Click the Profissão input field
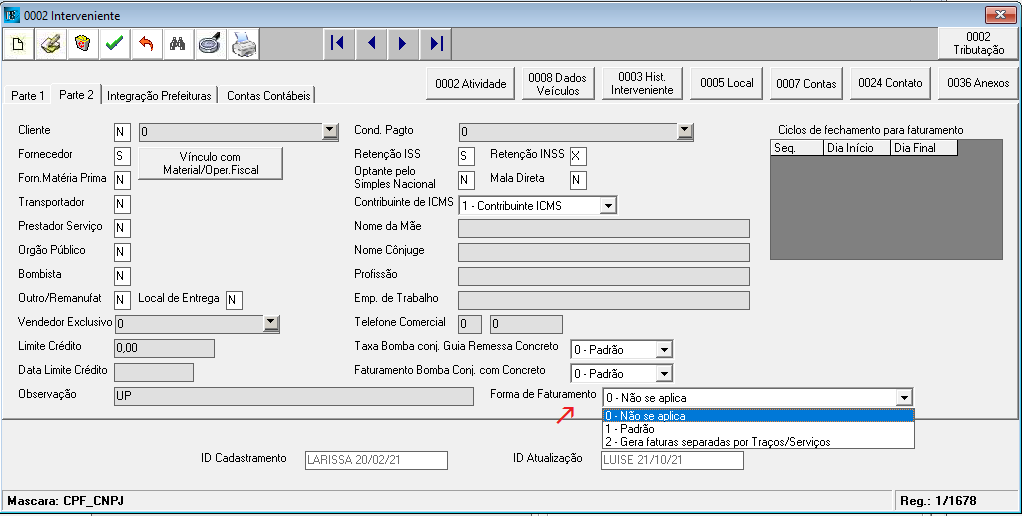This screenshot has height=516, width=1022. click(604, 276)
